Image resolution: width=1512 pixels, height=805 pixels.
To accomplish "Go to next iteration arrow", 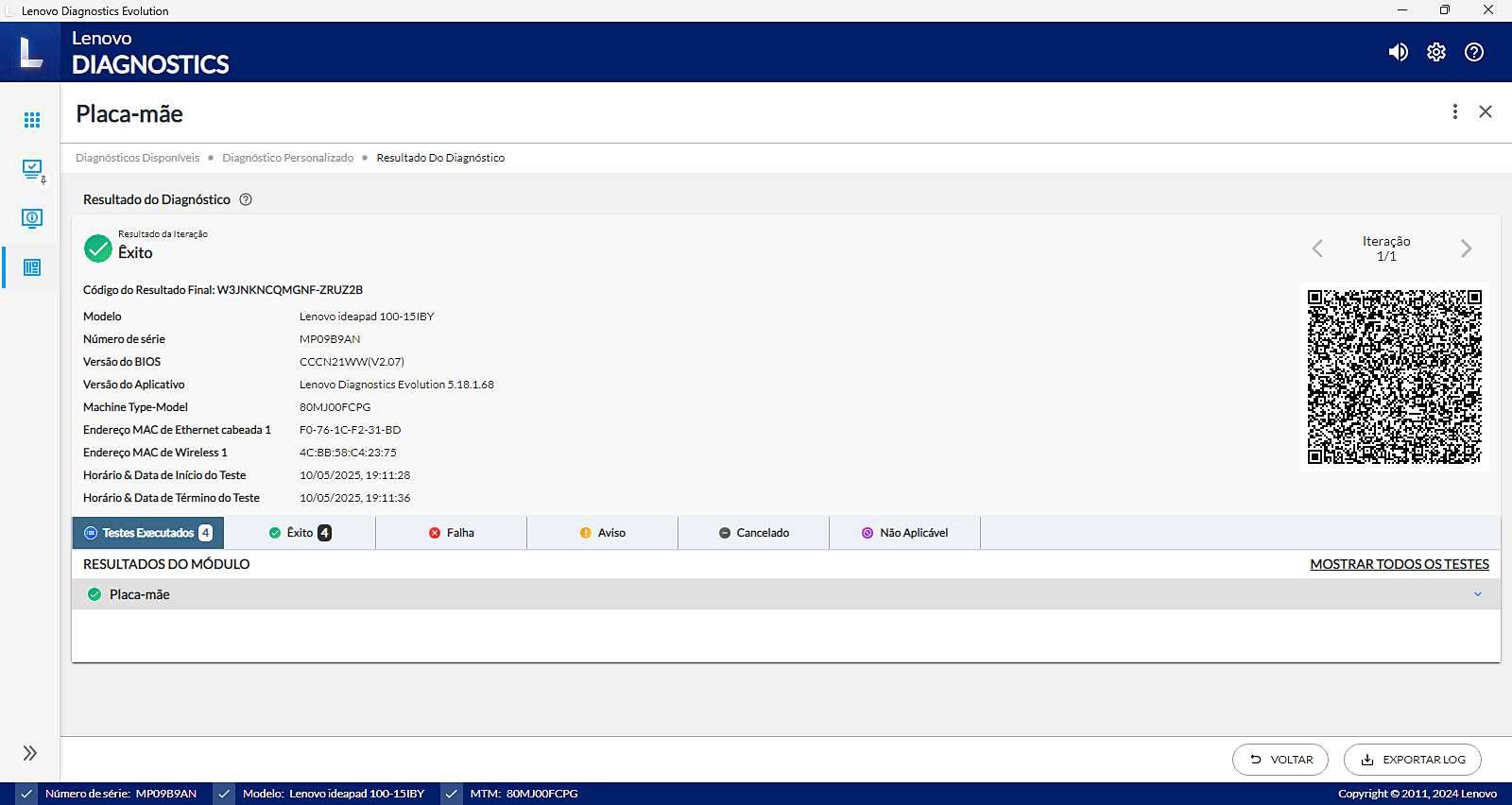I will pyautogui.click(x=1466, y=248).
